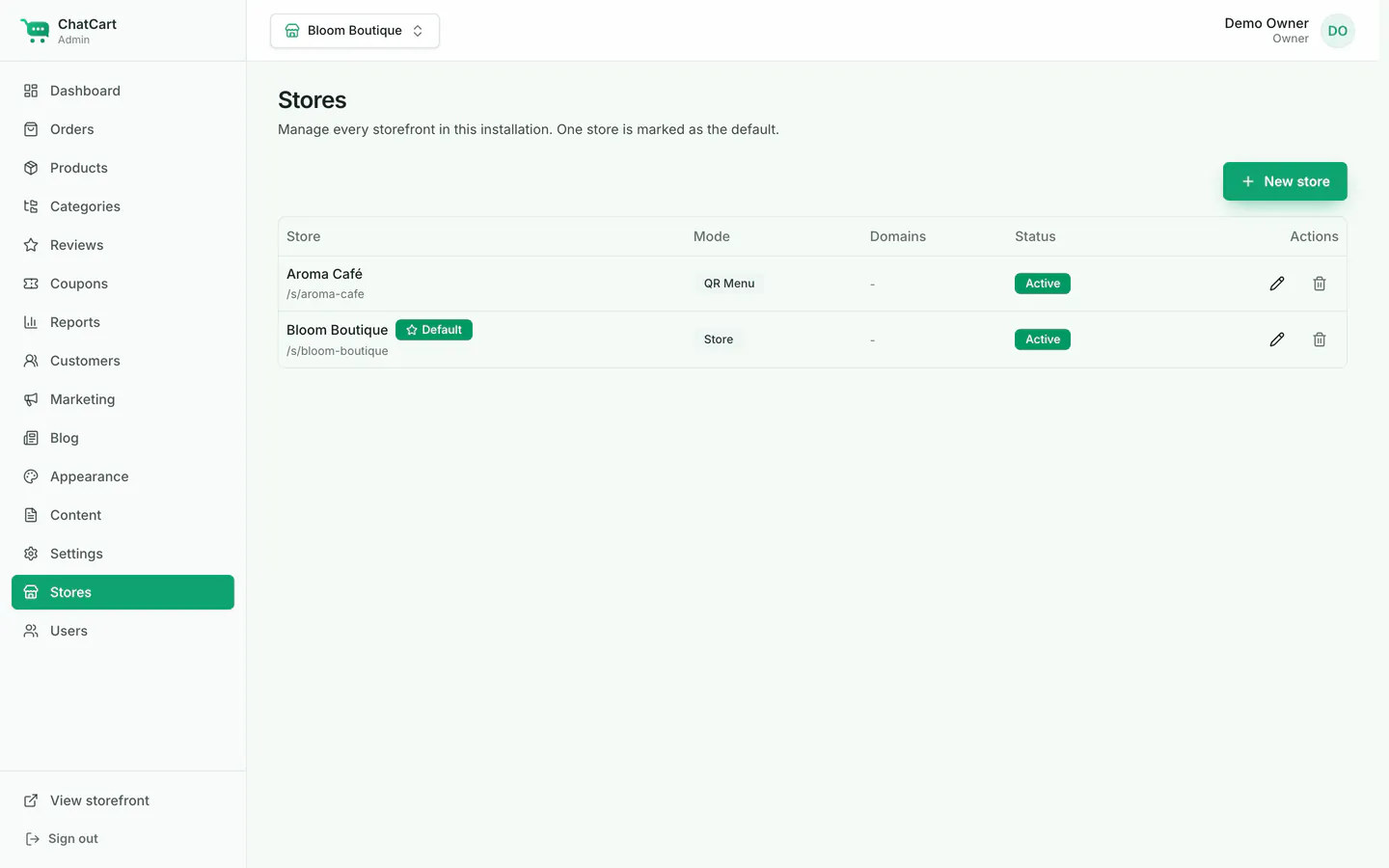The image size is (1389, 868).
Task: Click the Reports bar chart icon
Action: [31, 322]
